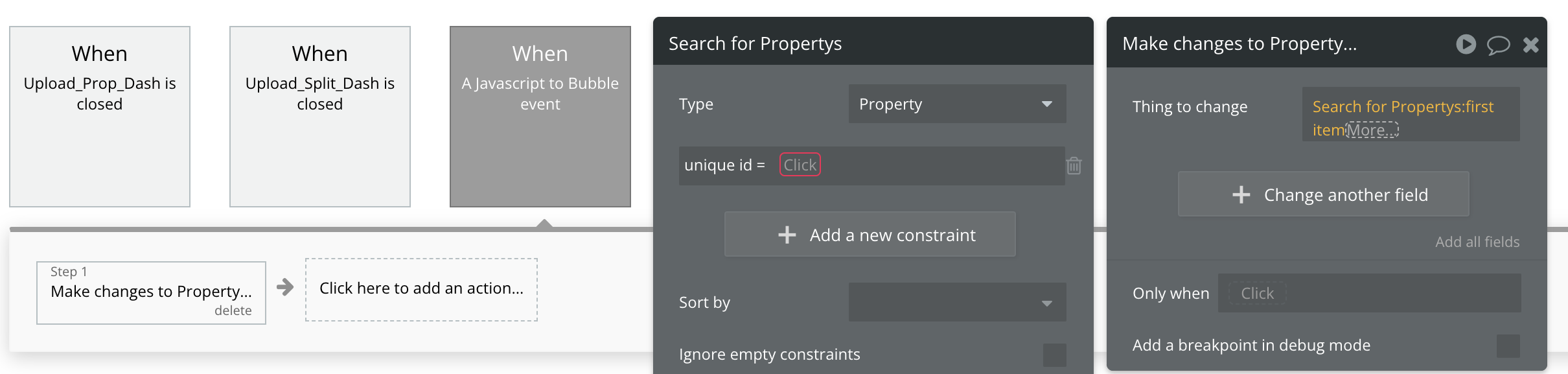Select the Upload_Prop_Dash is closed event
Image resolution: width=1568 pixels, height=374 pixels.
point(100,117)
